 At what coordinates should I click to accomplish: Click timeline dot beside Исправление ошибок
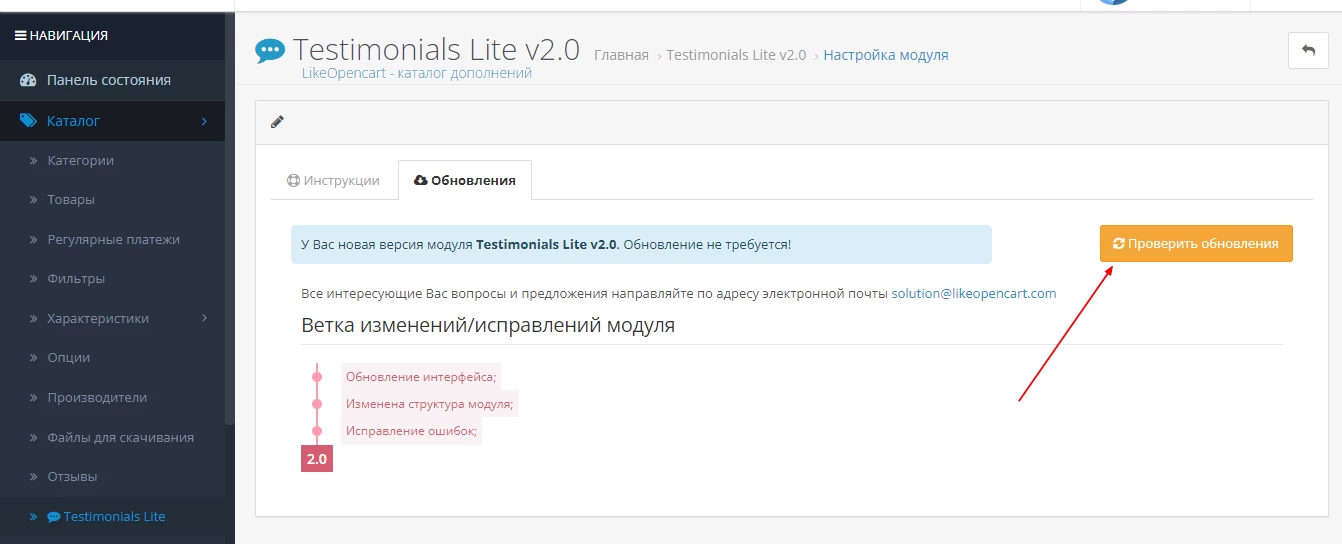click(317, 431)
